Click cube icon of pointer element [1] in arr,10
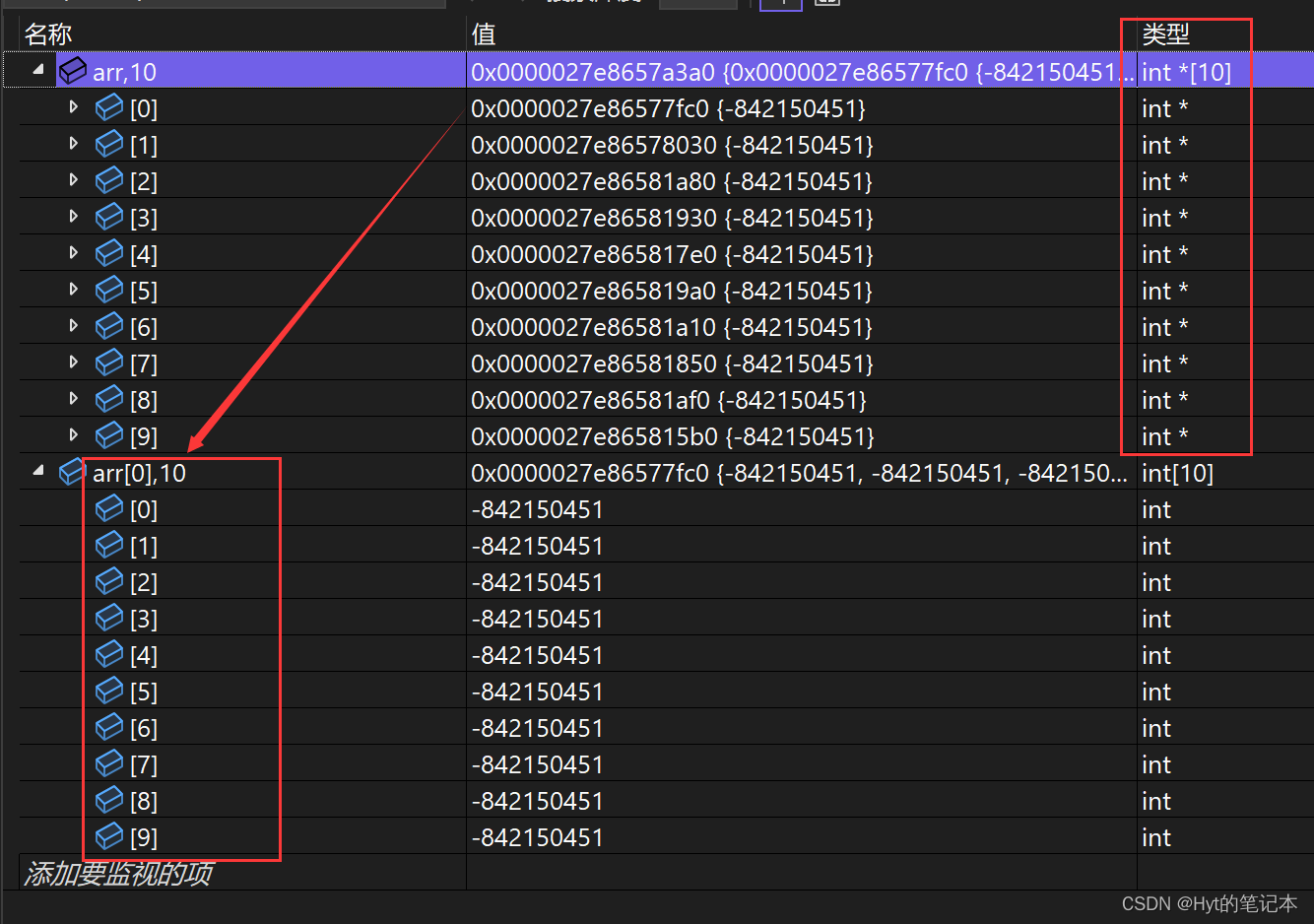Viewport: 1314px width, 924px height. point(109,143)
